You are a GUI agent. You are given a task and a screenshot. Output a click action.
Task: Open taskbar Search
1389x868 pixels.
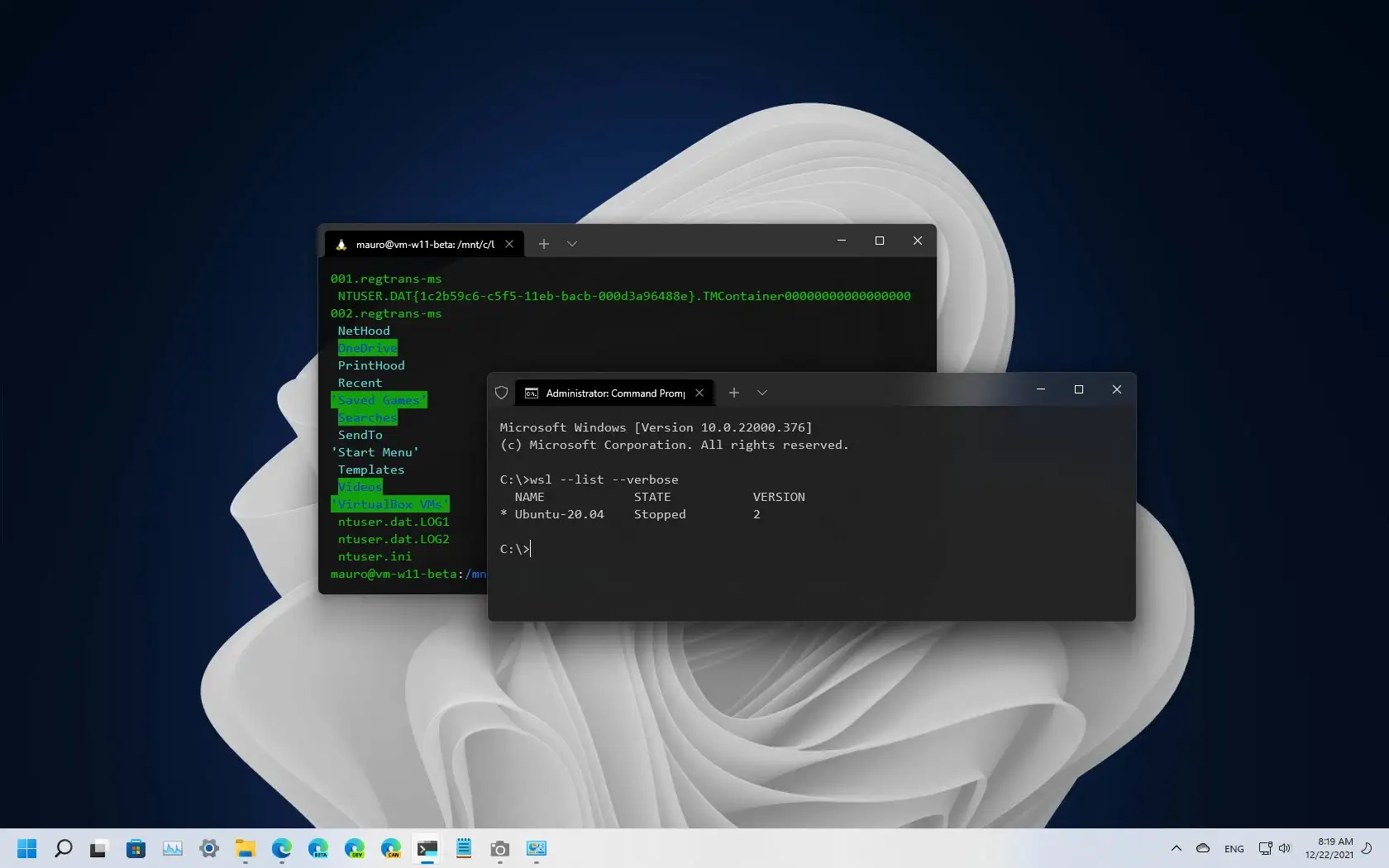point(64,848)
